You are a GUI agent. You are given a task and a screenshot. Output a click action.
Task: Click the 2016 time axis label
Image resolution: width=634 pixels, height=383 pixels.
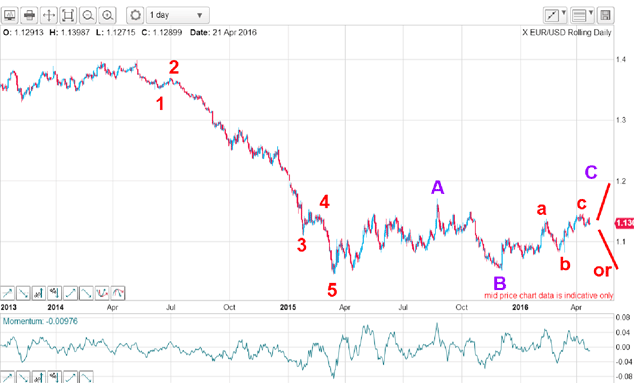coord(520,307)
